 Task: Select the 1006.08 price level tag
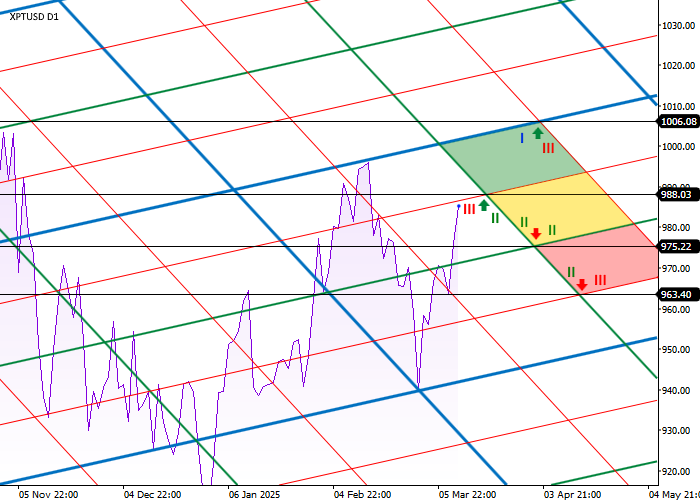678,122
